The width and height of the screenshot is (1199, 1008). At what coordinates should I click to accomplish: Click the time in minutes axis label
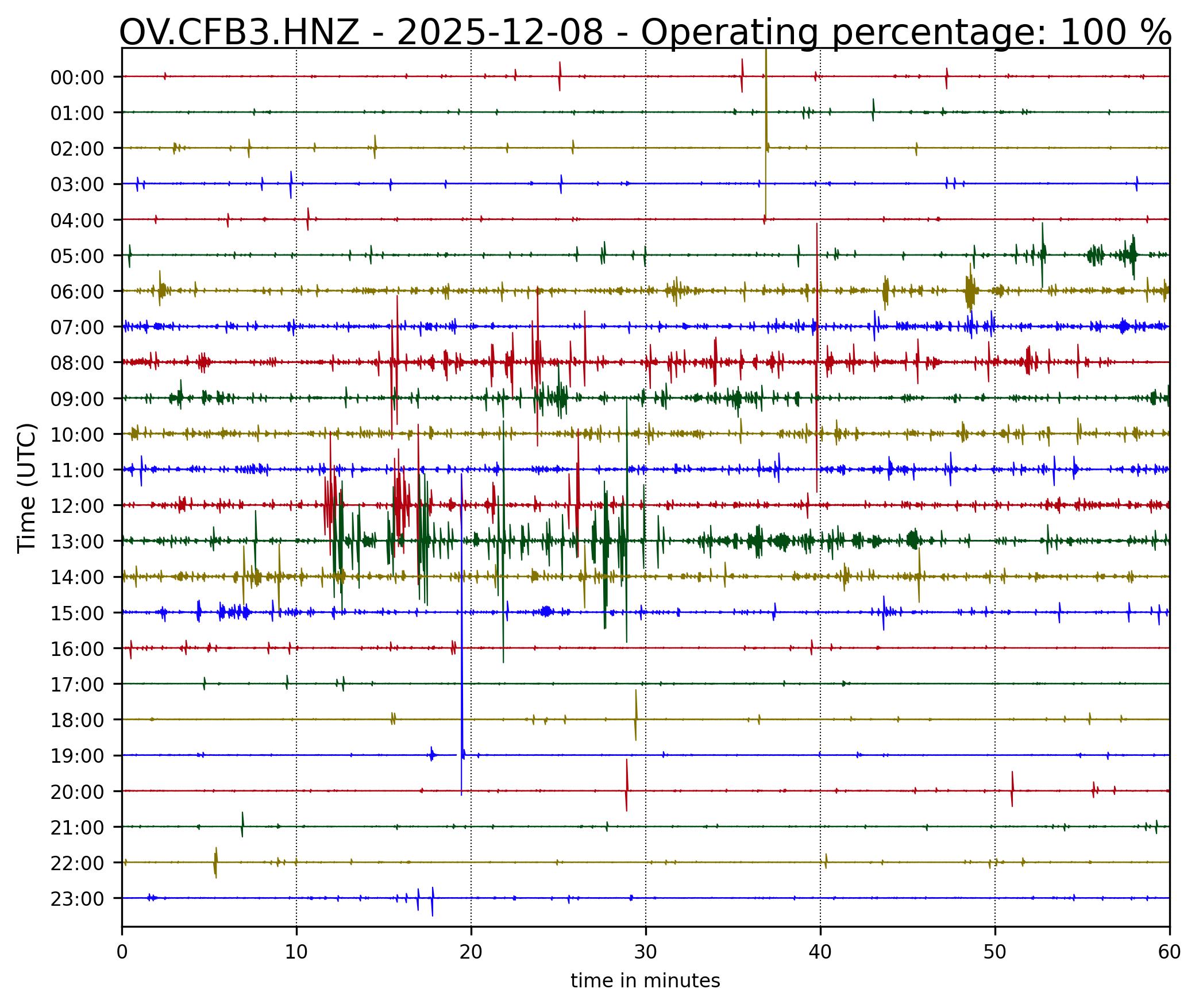pyautogui.click(x=645, y=981)
